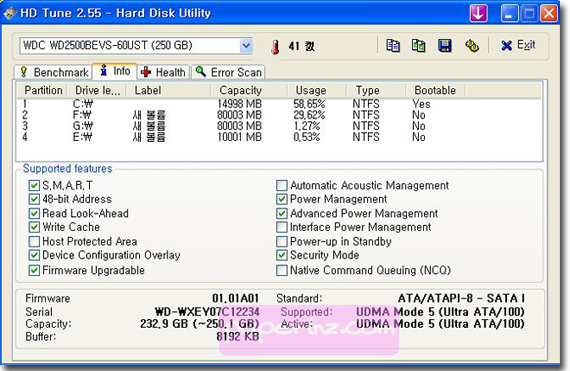Check Native Command Queuing (NCQ) checkbox
570x371 pixels.
282,270
